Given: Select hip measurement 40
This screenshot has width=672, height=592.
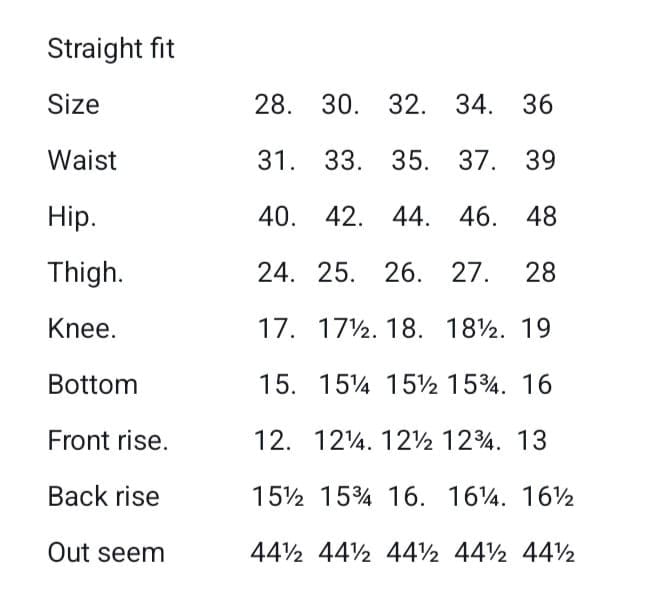Looking at the screenshot, I should (273, 217).
